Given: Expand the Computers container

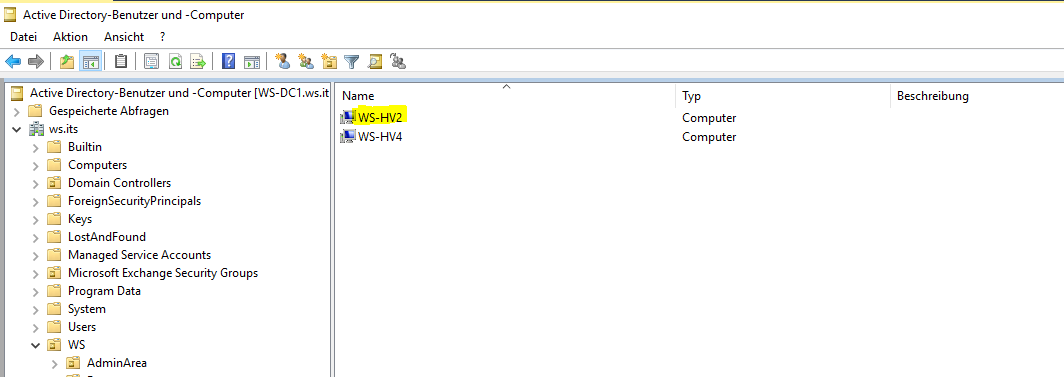Looking at the screenshot, I should point(36,165).
